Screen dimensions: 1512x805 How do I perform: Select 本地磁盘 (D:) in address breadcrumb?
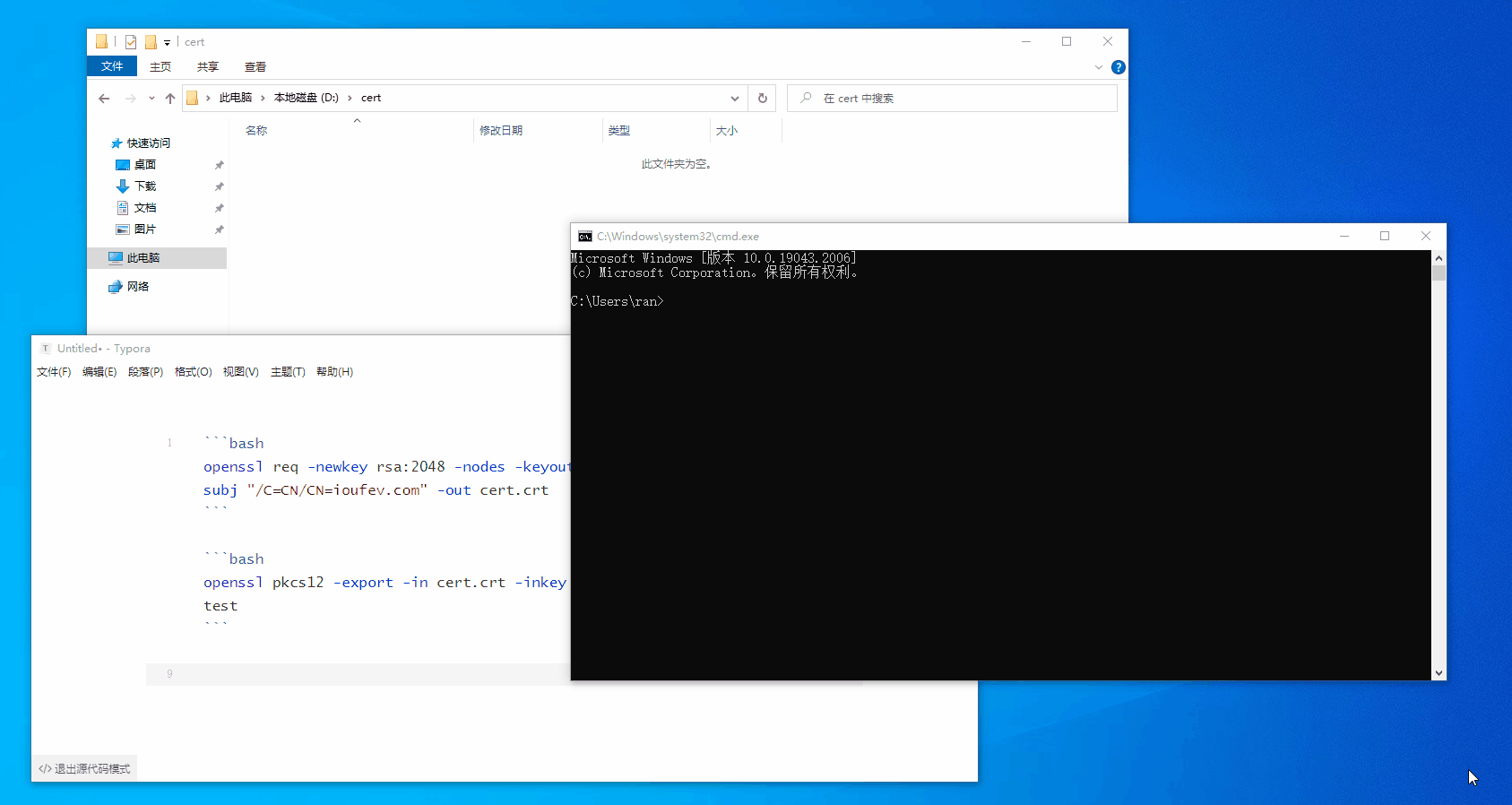click(307, 98)
